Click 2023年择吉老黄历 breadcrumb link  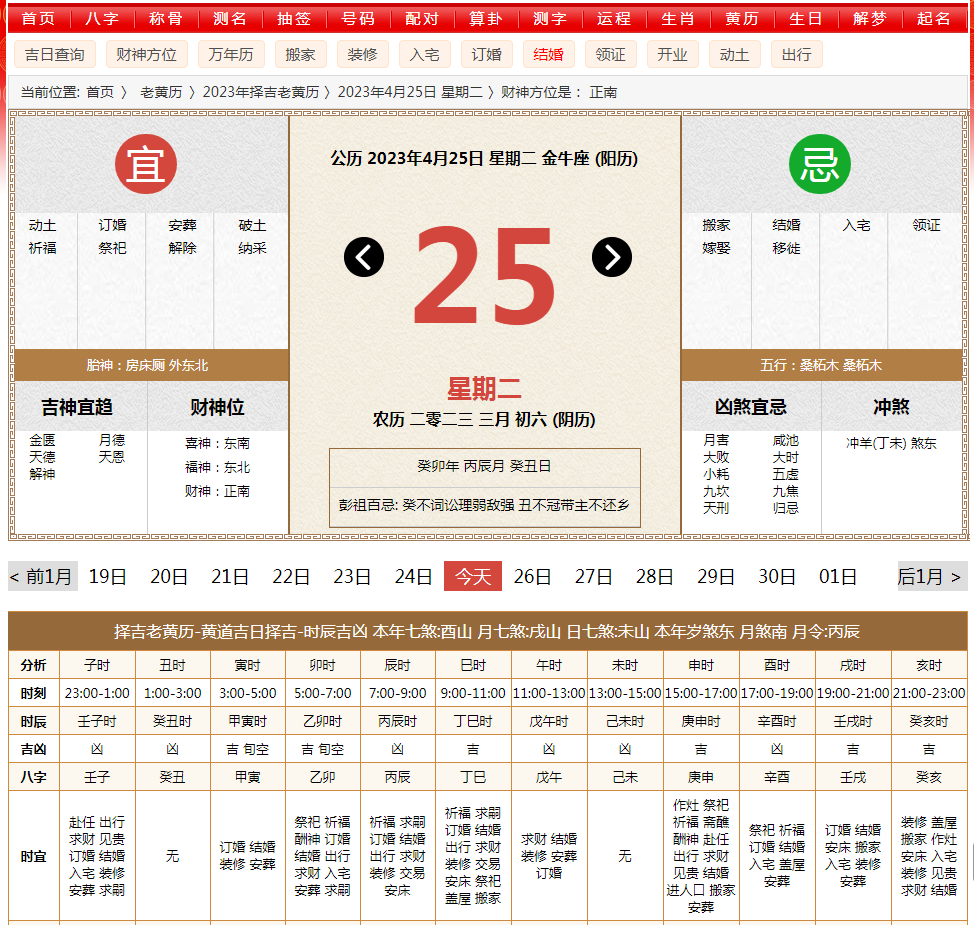click(261, 92)
